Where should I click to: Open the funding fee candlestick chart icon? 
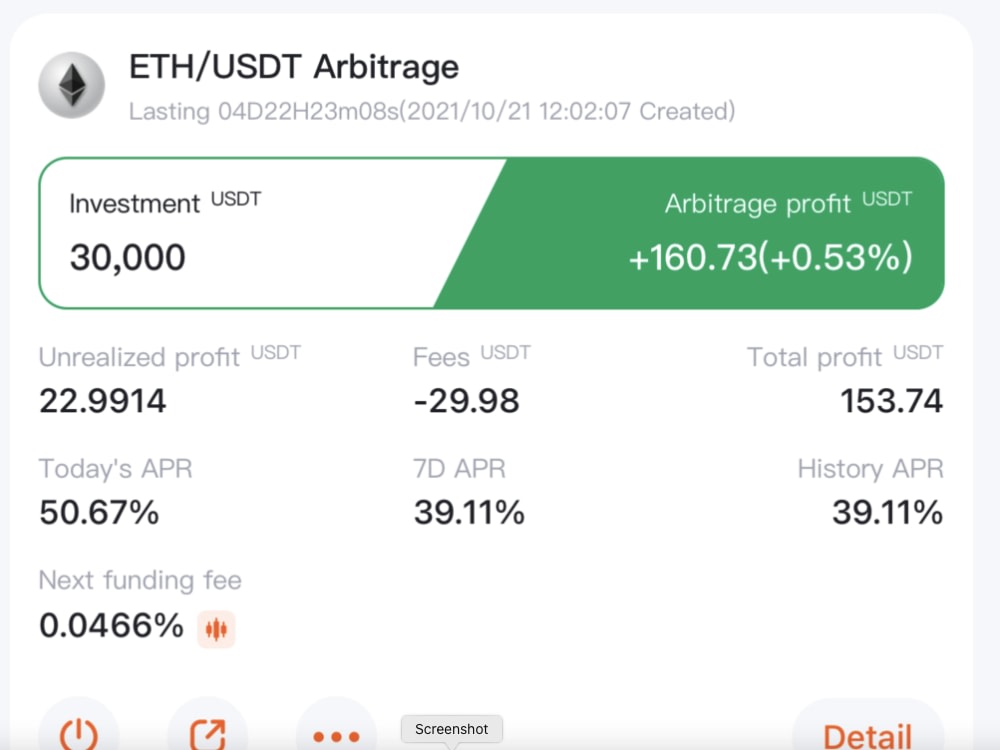[216, 629]
